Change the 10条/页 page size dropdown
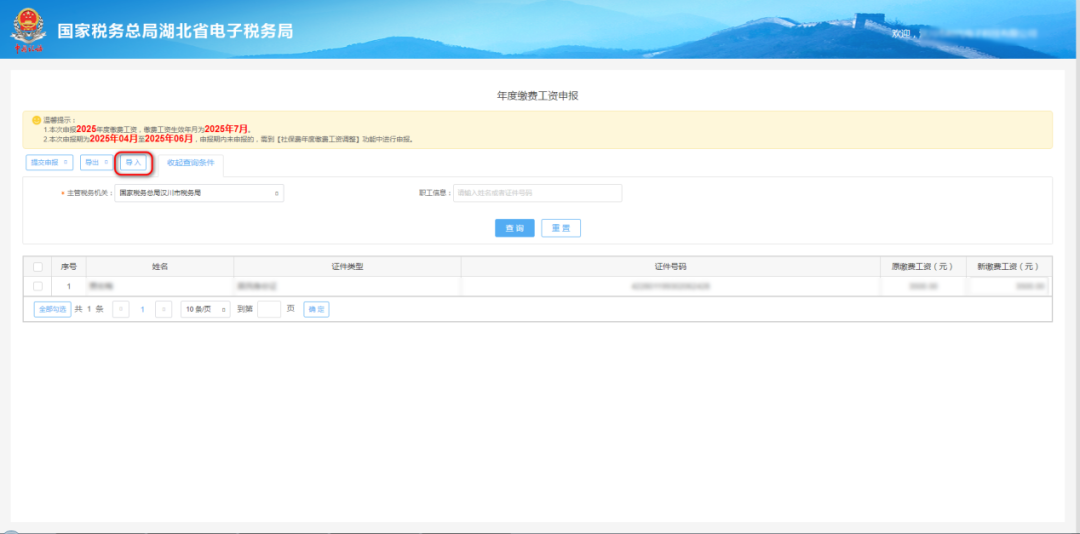The height and width of the screenshot is (534, 1080). point(205,309)
